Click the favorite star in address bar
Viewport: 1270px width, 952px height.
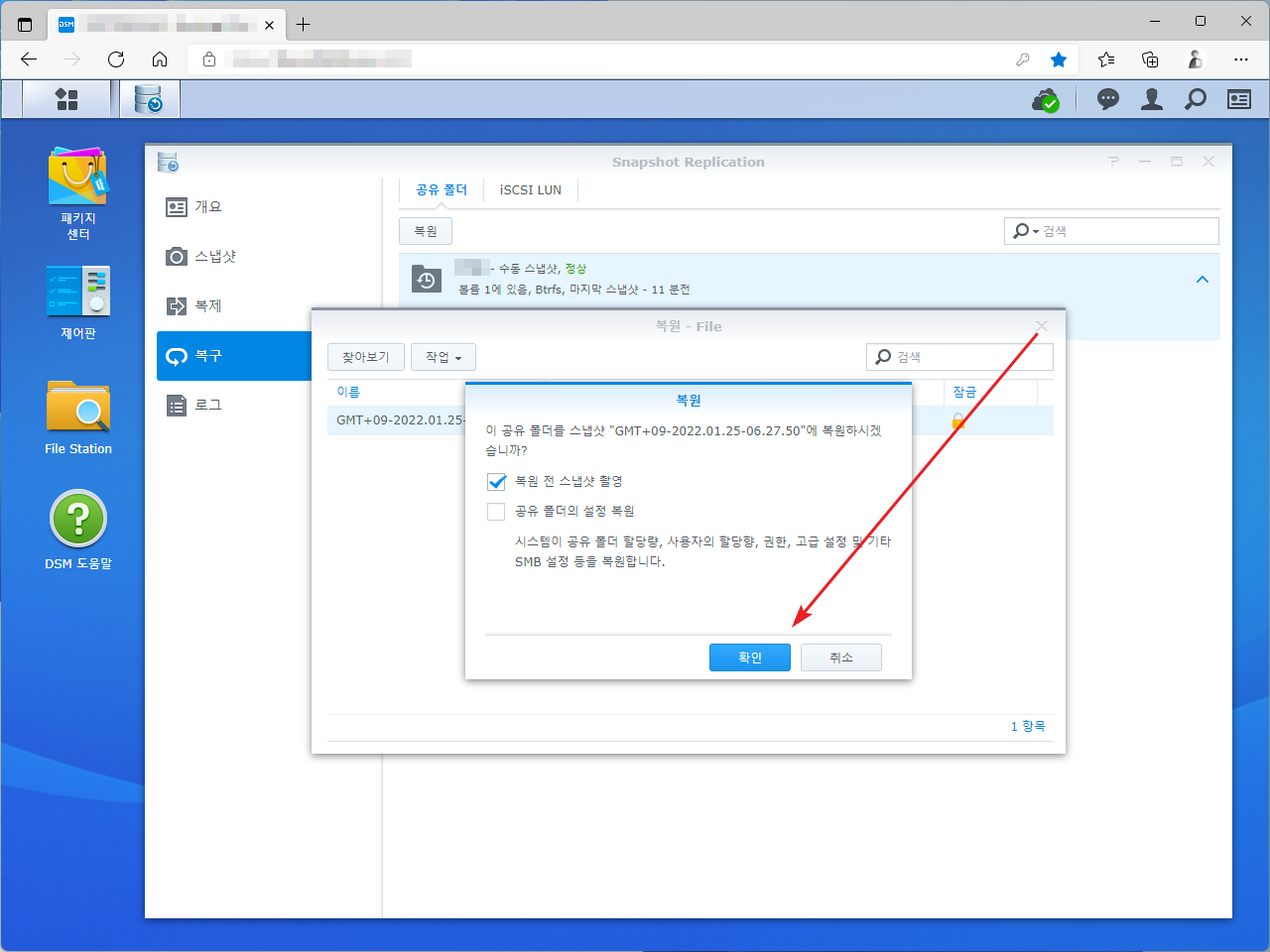pyautogui.click(x=1059, y=59)
